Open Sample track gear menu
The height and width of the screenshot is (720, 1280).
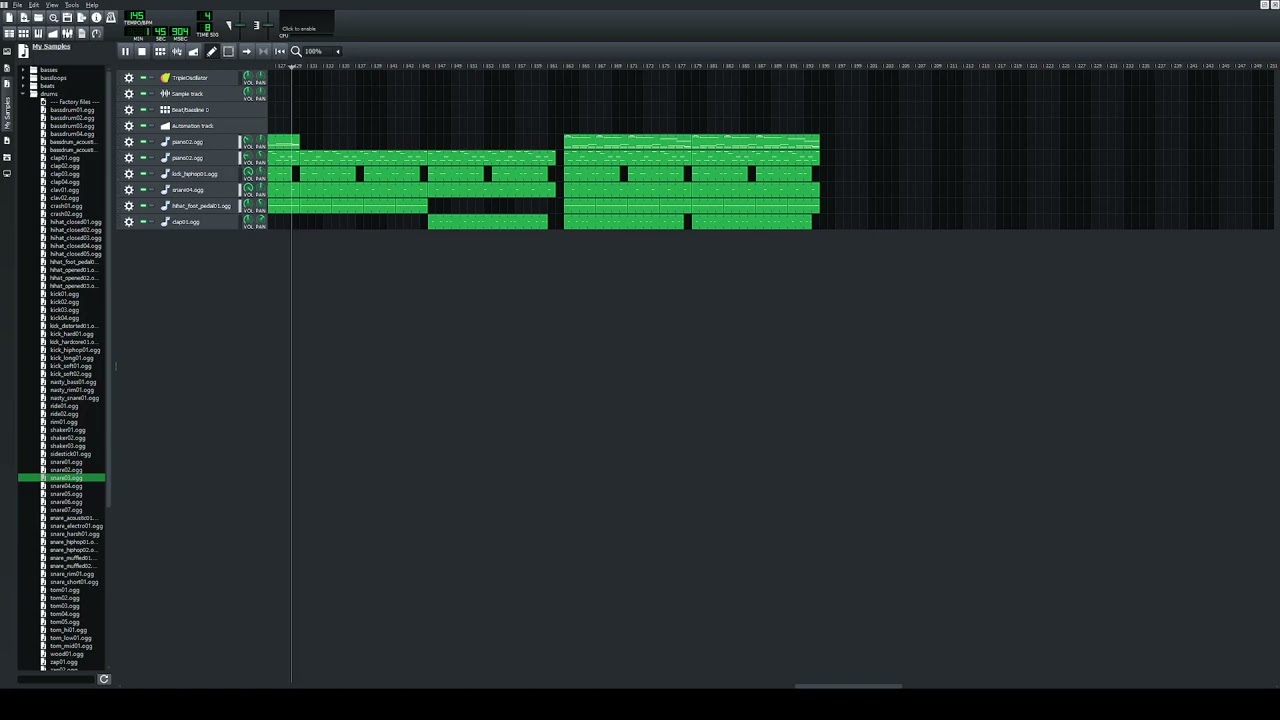pyautogui.click(x=129, y=94)
